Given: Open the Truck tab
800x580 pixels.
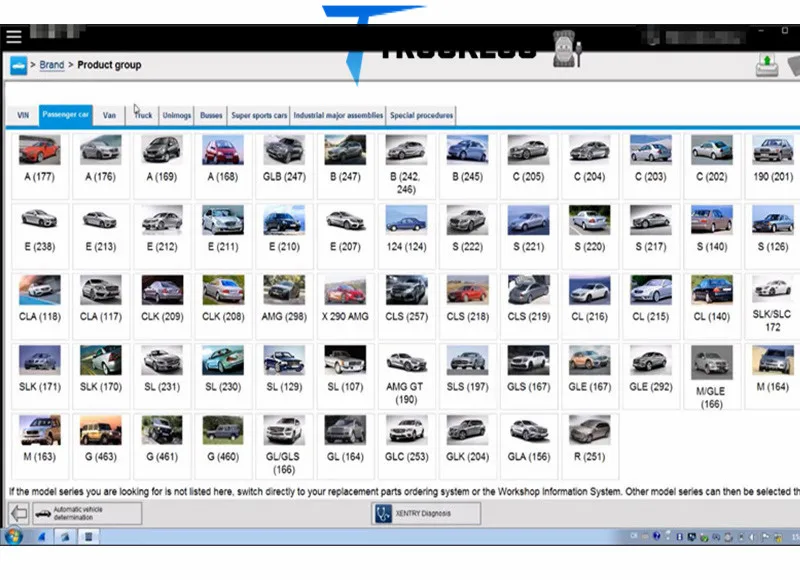Looking at the screenshot, I should pos(143,115).
